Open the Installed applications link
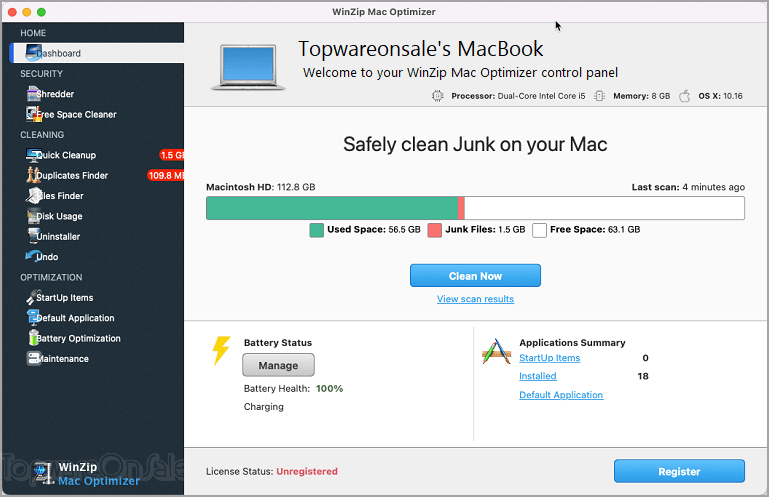 538,376
